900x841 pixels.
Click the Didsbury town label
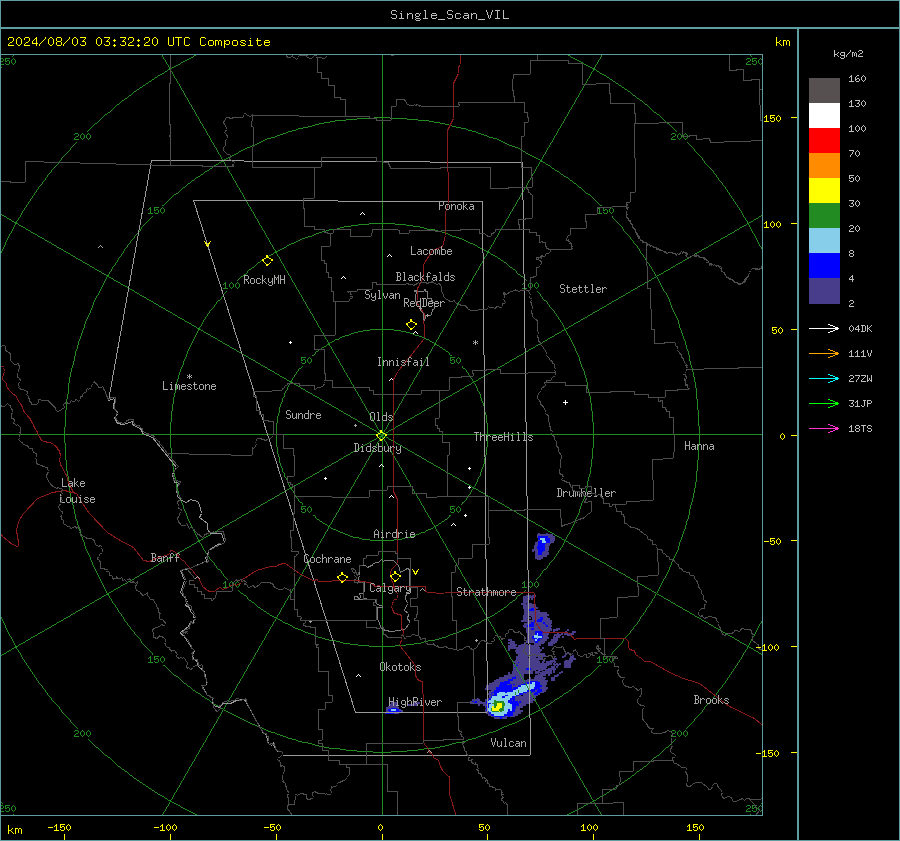click(x=377, y=448)
